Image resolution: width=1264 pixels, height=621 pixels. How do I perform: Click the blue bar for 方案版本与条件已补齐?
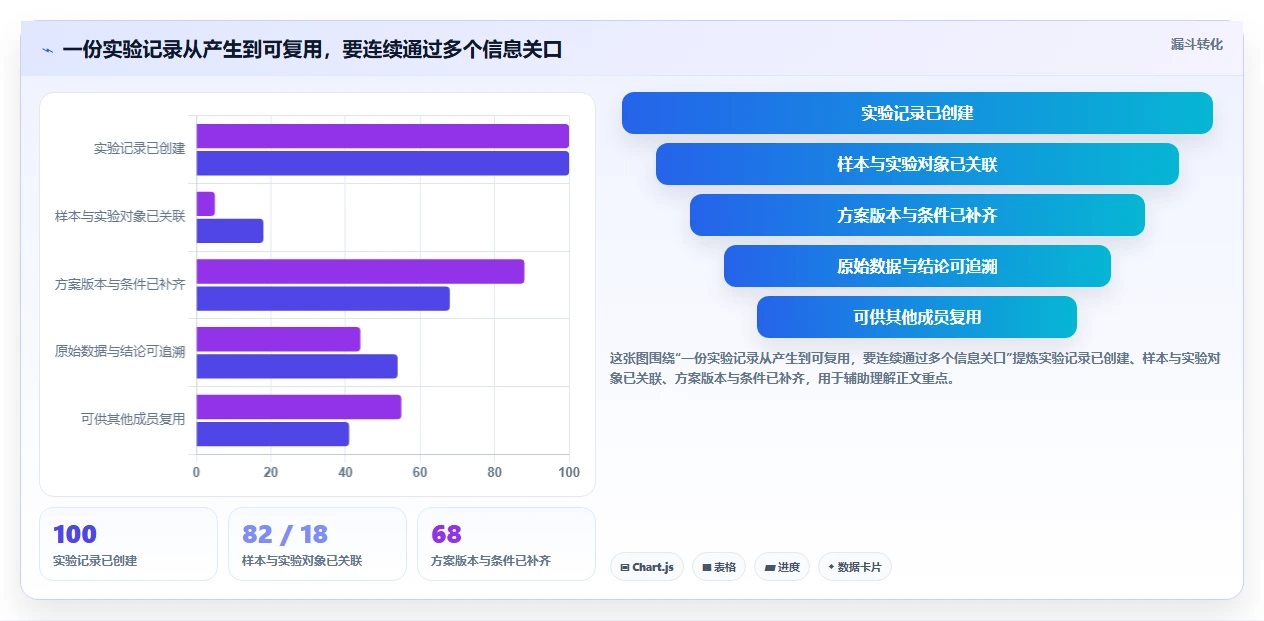point(323,299)
